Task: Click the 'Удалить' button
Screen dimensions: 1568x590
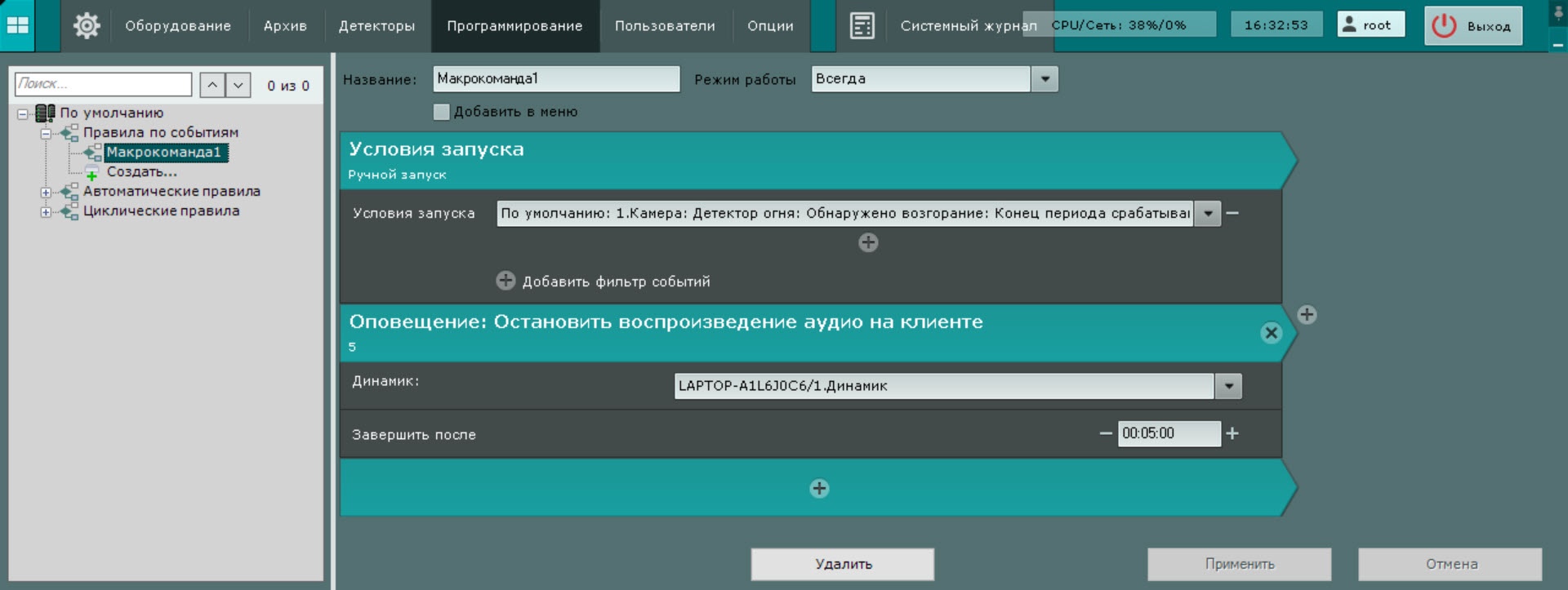Action: tap(843, 564)
